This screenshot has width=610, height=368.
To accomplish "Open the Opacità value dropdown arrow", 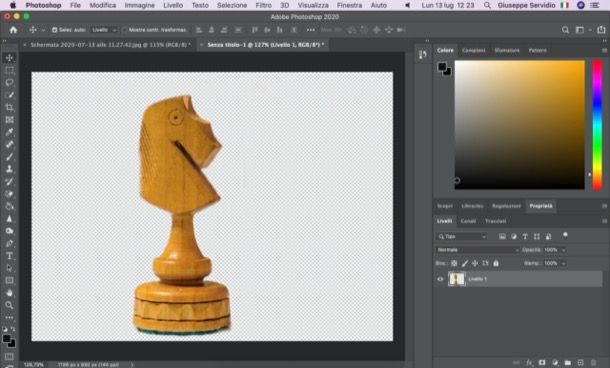I will point(563,250).
